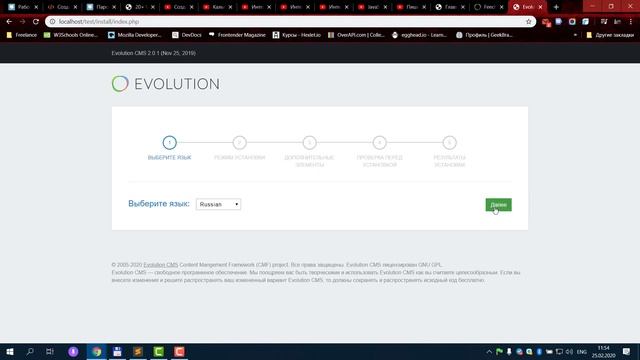
Task: Click the floppy disk taskbar app icon
Action: pos(117,351)
